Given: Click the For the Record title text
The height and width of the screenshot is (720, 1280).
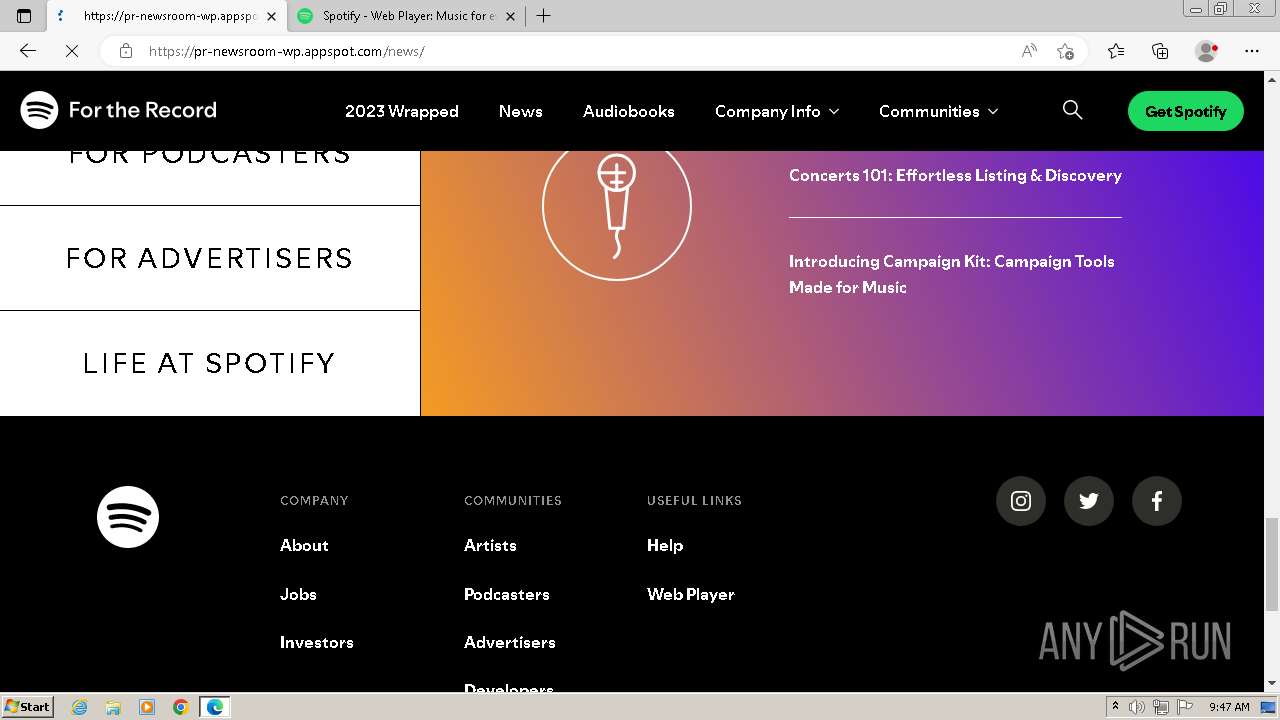Looking at the screenshot, I should (143, 110).
